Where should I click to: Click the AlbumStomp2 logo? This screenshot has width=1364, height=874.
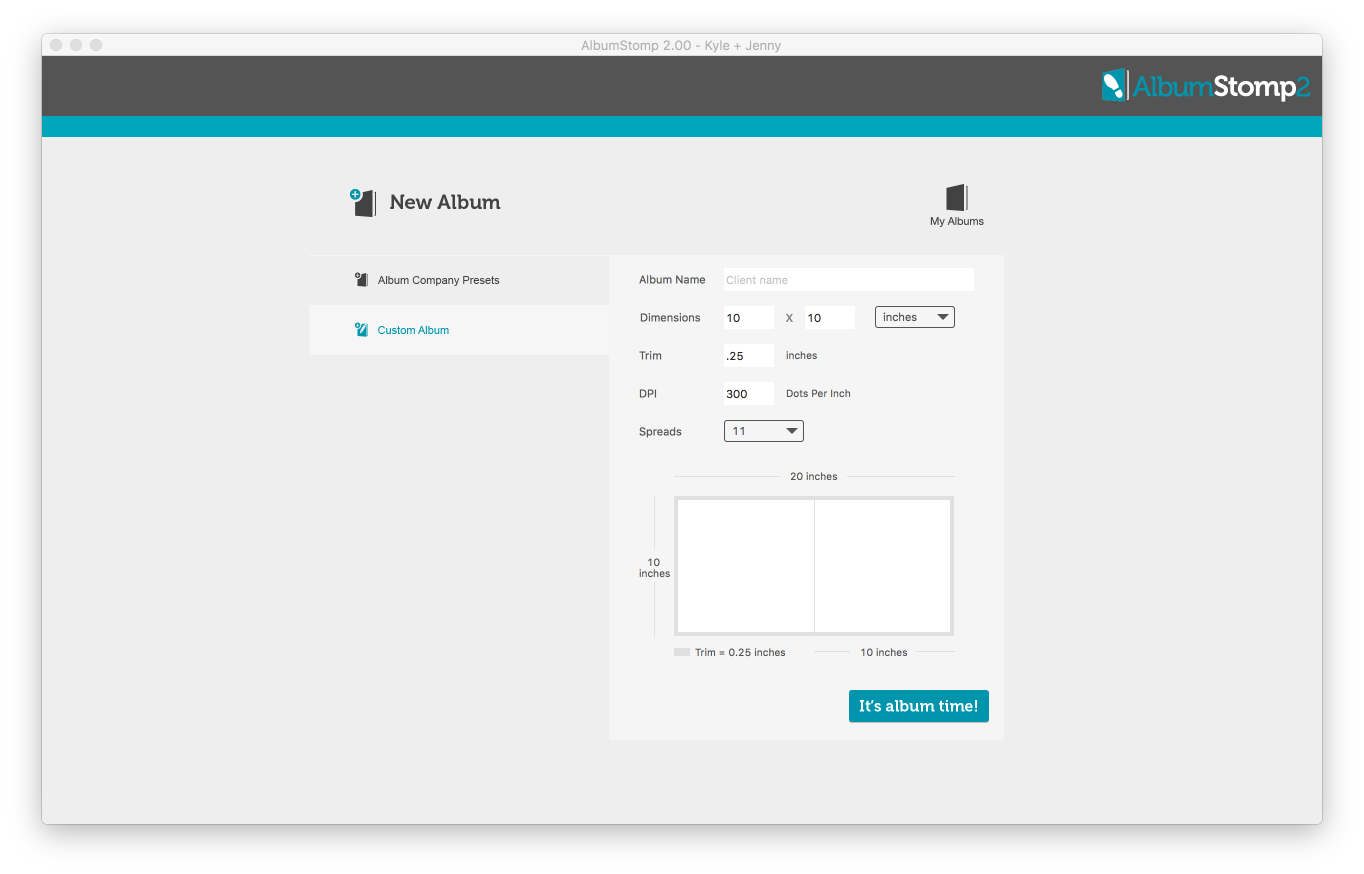click(1205, 86)
